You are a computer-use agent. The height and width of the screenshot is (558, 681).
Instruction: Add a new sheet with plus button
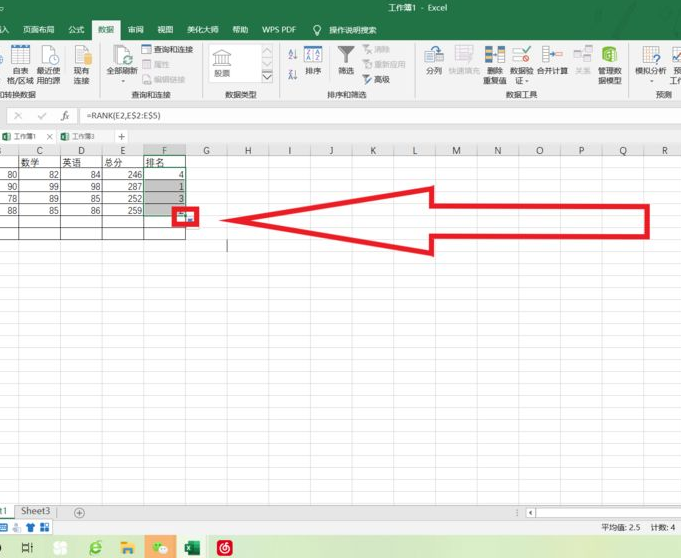coord(79,512)
